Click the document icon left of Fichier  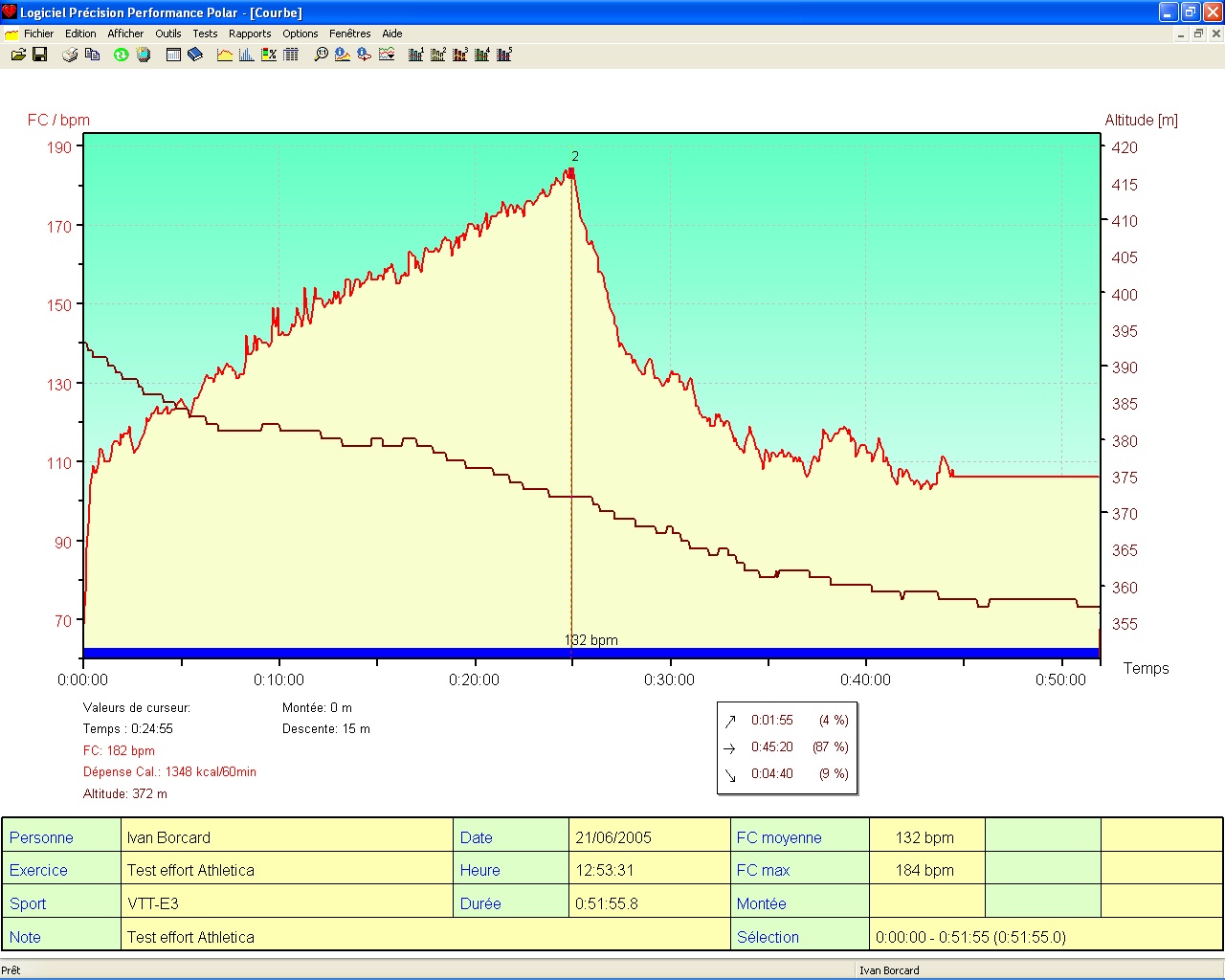coord(11,33)
